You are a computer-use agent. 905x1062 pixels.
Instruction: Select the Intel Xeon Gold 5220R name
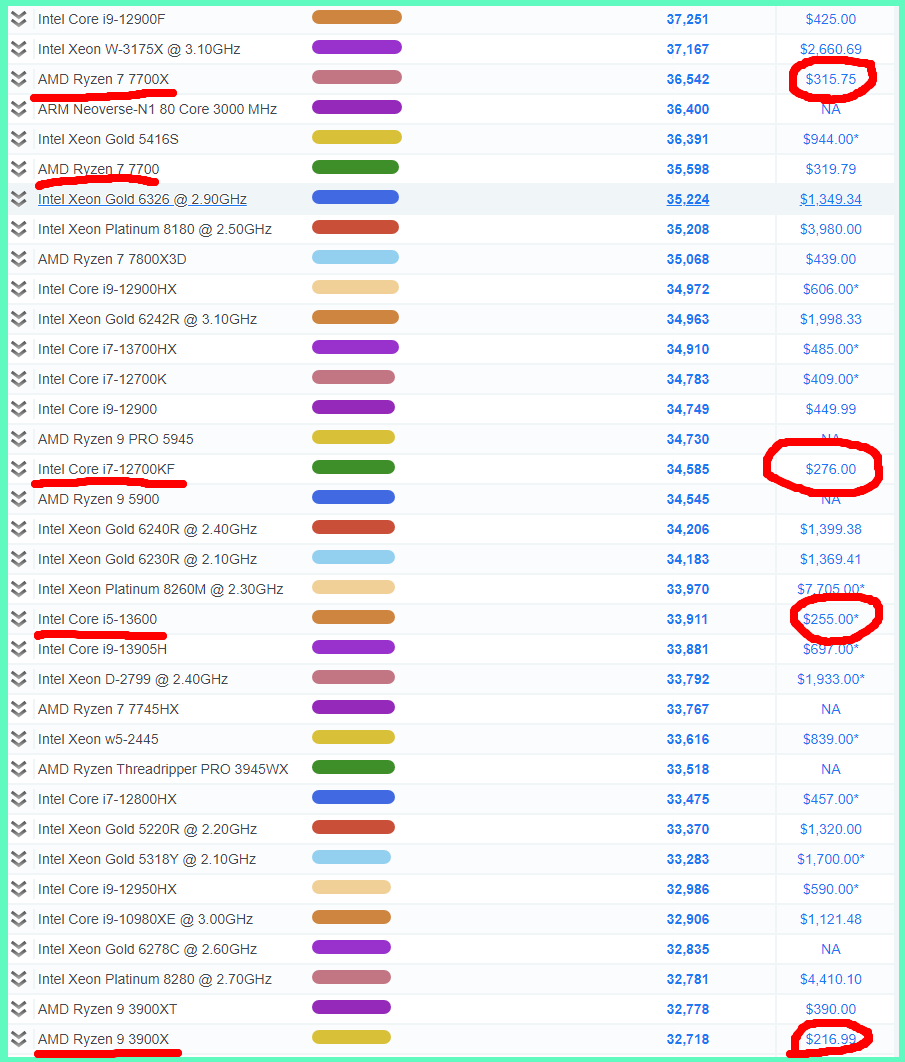tap(147, 829)
